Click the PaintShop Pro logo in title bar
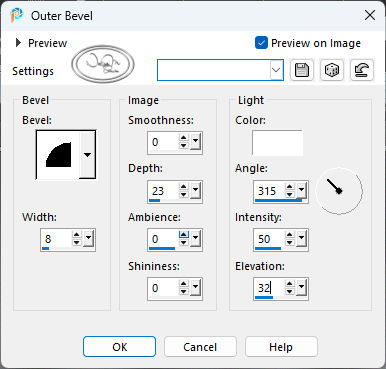Viewport: 386px width, 369px height. click(16, 15)
